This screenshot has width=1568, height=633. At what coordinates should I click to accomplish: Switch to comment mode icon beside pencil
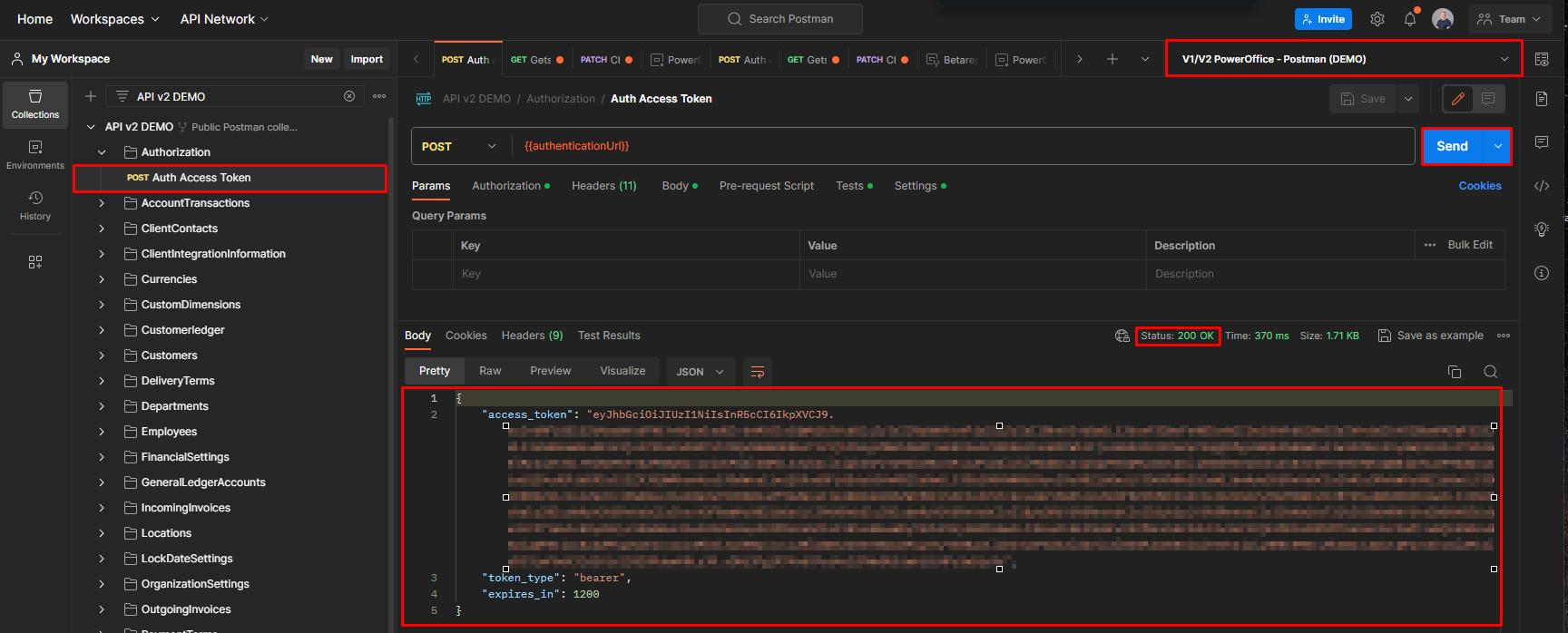pyautogui.click(x=1488, y=99)
